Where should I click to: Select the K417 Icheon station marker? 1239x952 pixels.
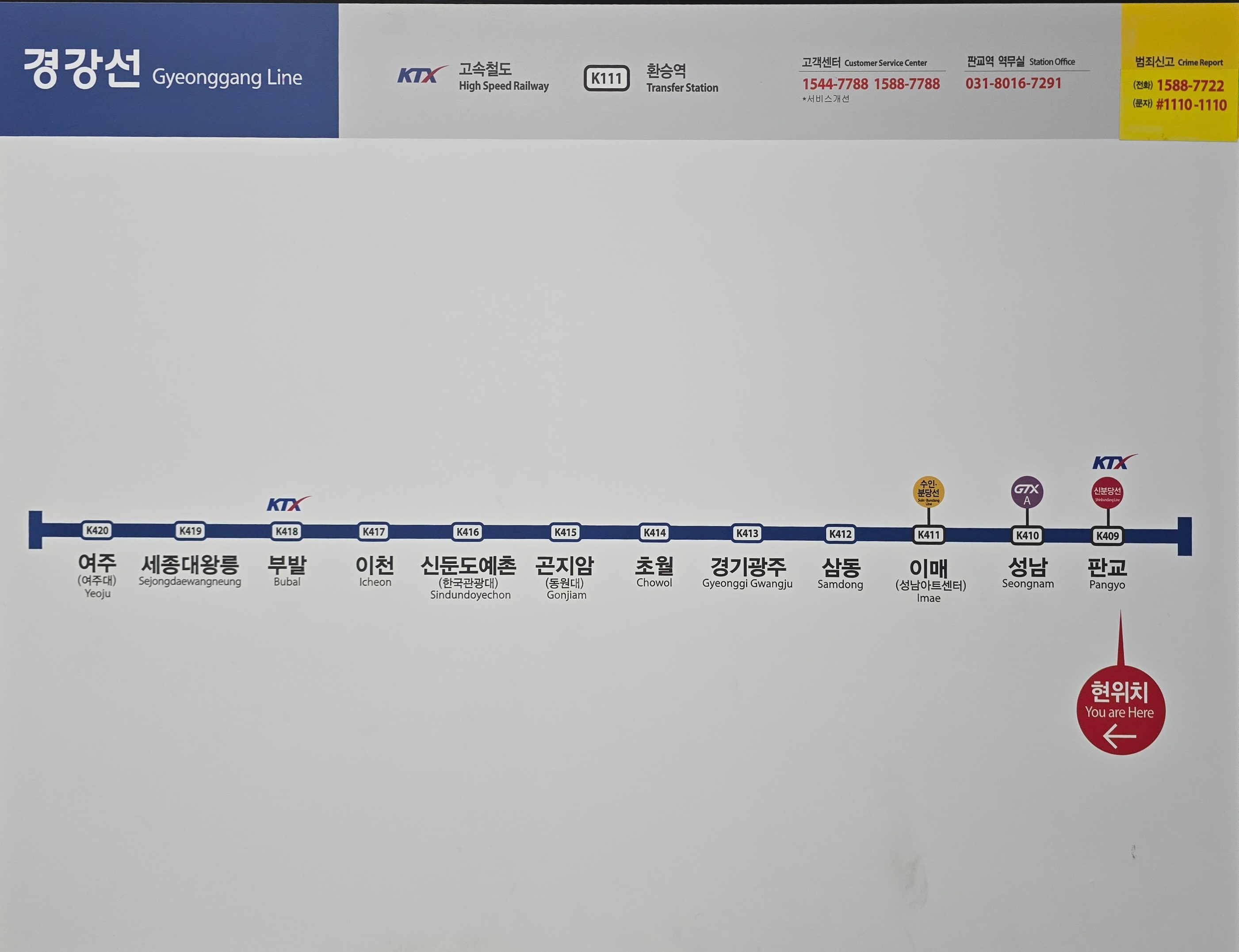point(374,531)
